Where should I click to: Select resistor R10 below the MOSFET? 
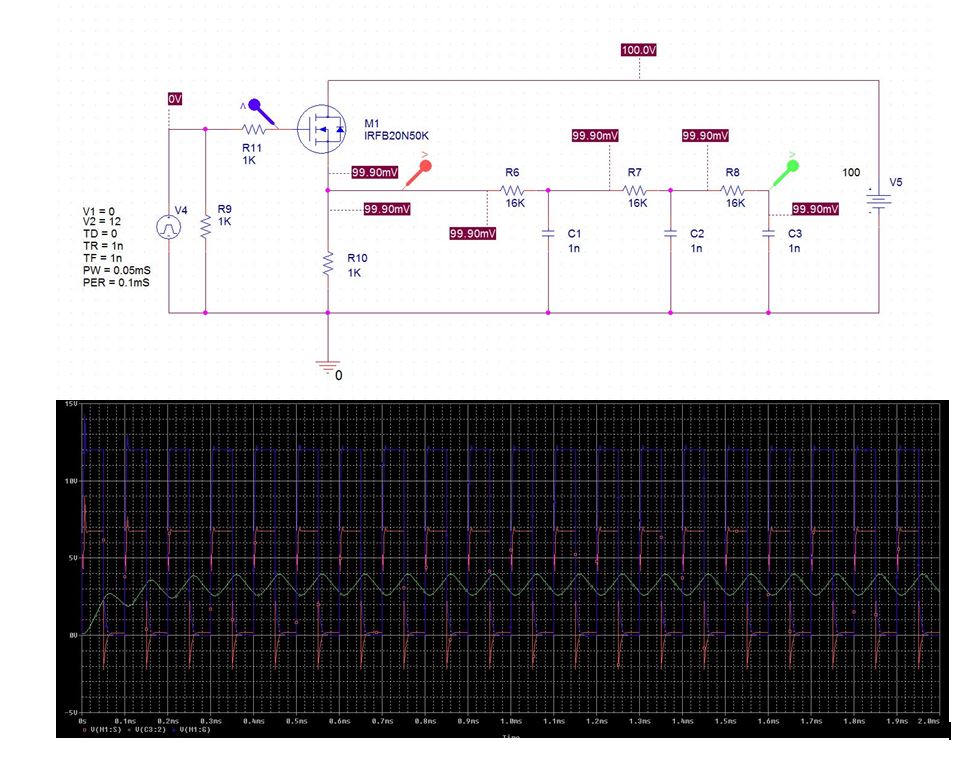click(x=327, y=265)
